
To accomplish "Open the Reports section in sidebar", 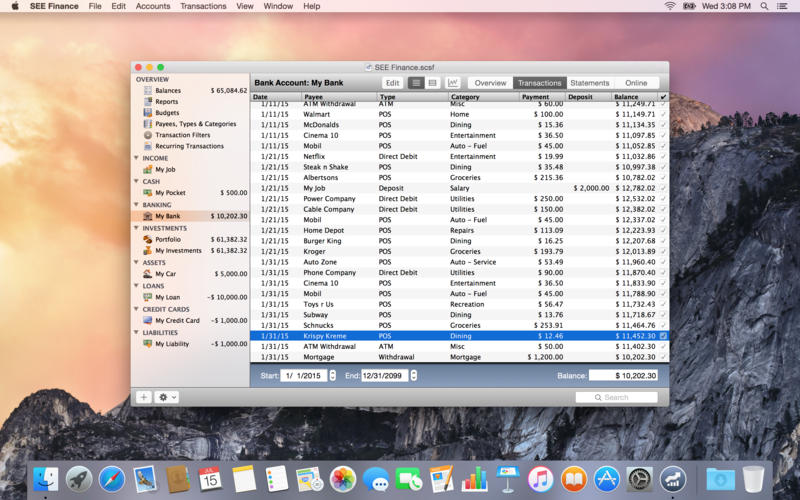I will pyautogui.click(x=166, y=102).
